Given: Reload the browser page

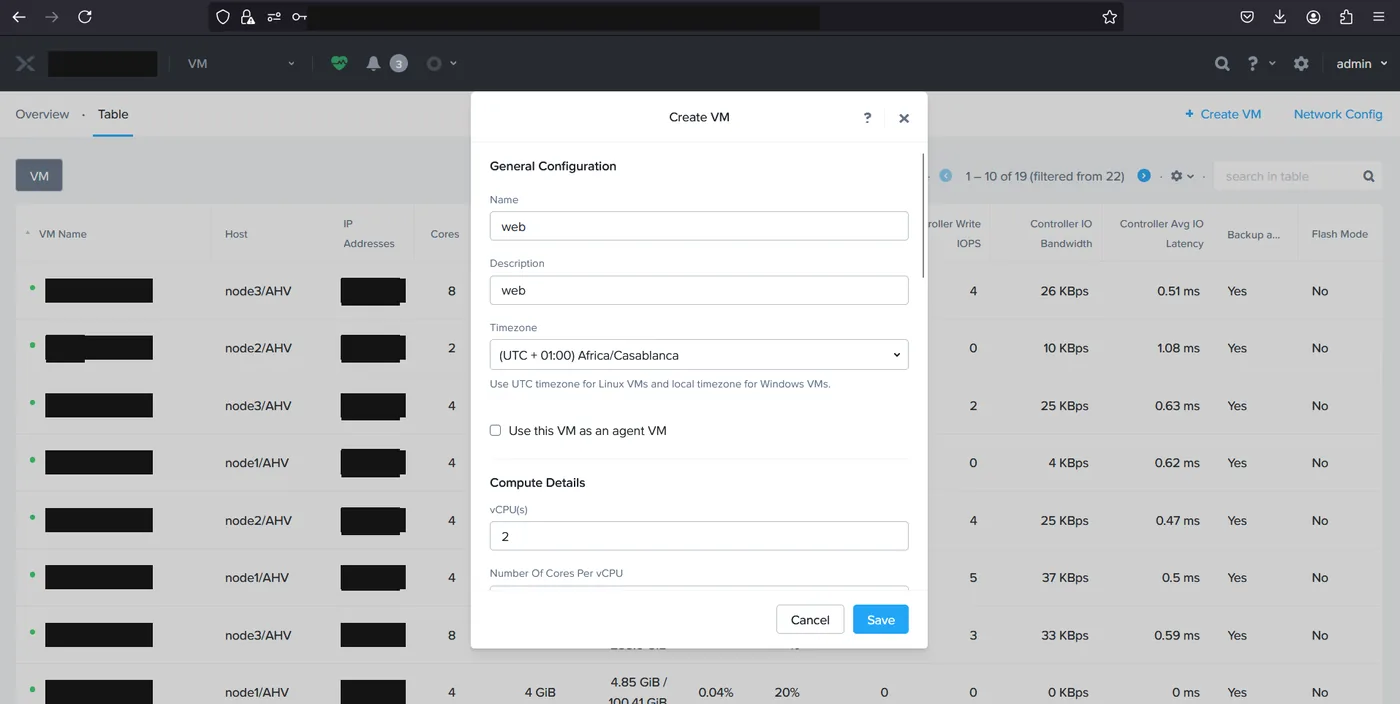Looking at the screenshot, I should pos(85,17).
